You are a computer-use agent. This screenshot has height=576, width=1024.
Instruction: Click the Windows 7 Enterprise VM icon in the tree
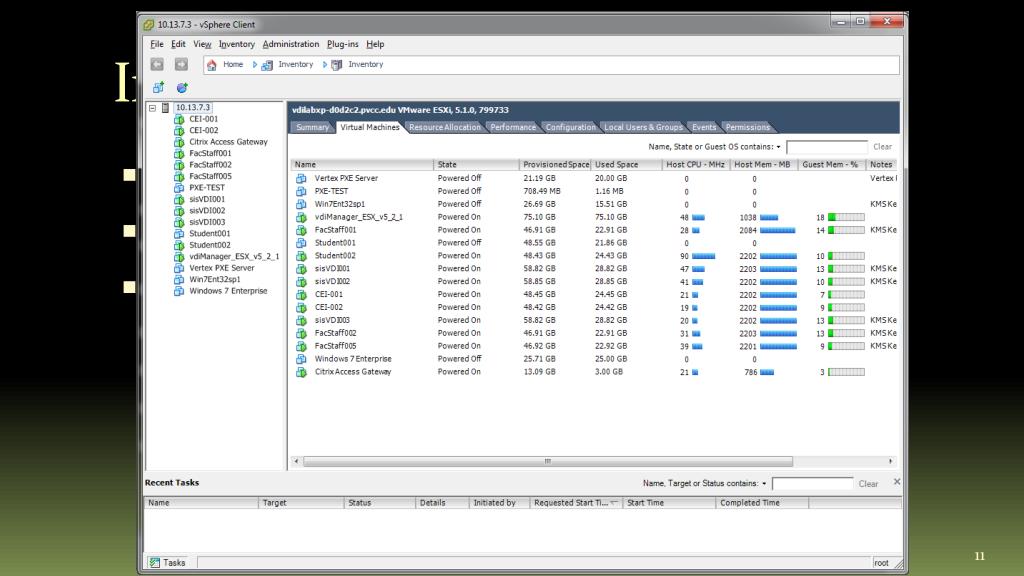(179, 291)
